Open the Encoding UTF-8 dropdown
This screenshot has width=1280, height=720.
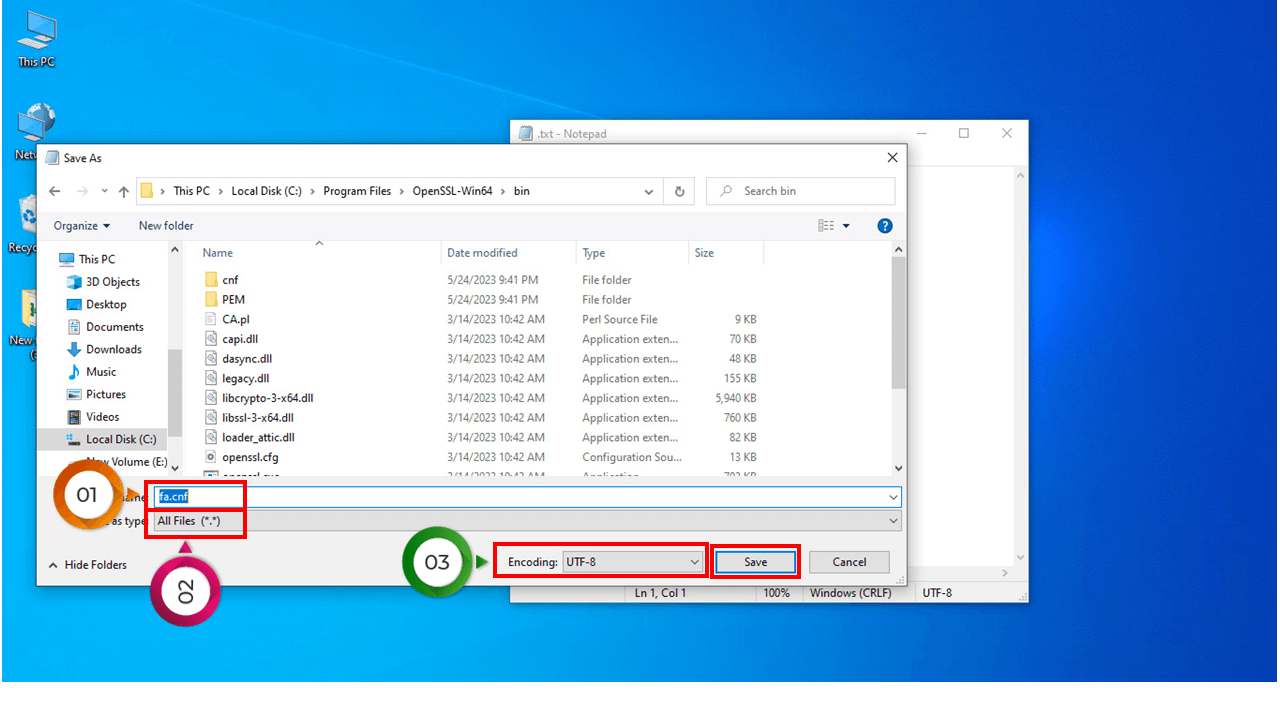pyautogui.click(x=633, y=562)
